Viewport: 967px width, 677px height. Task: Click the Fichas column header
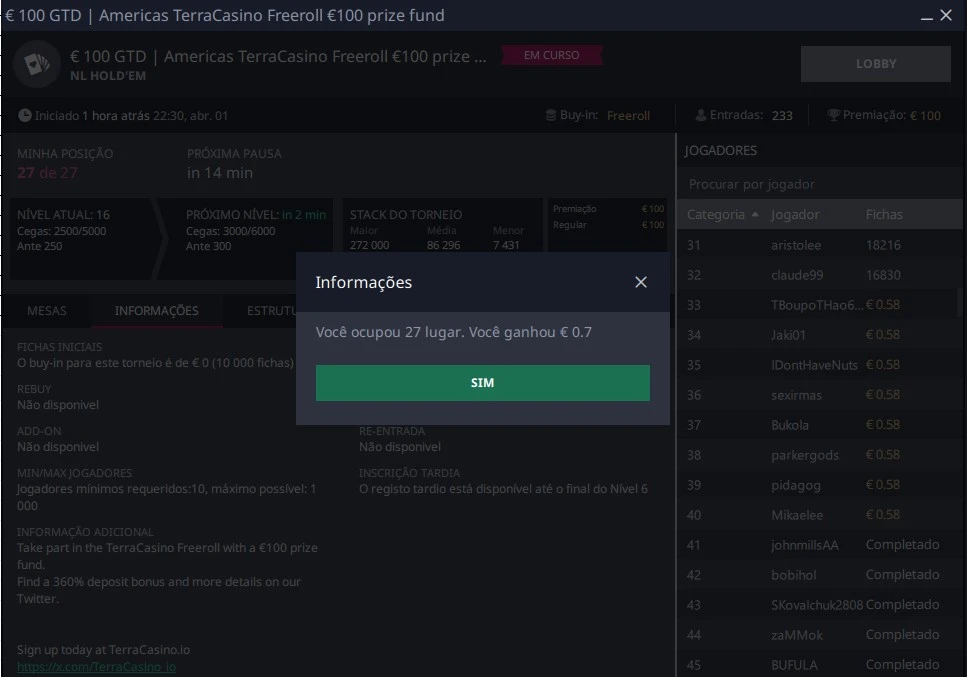[884, 215]
